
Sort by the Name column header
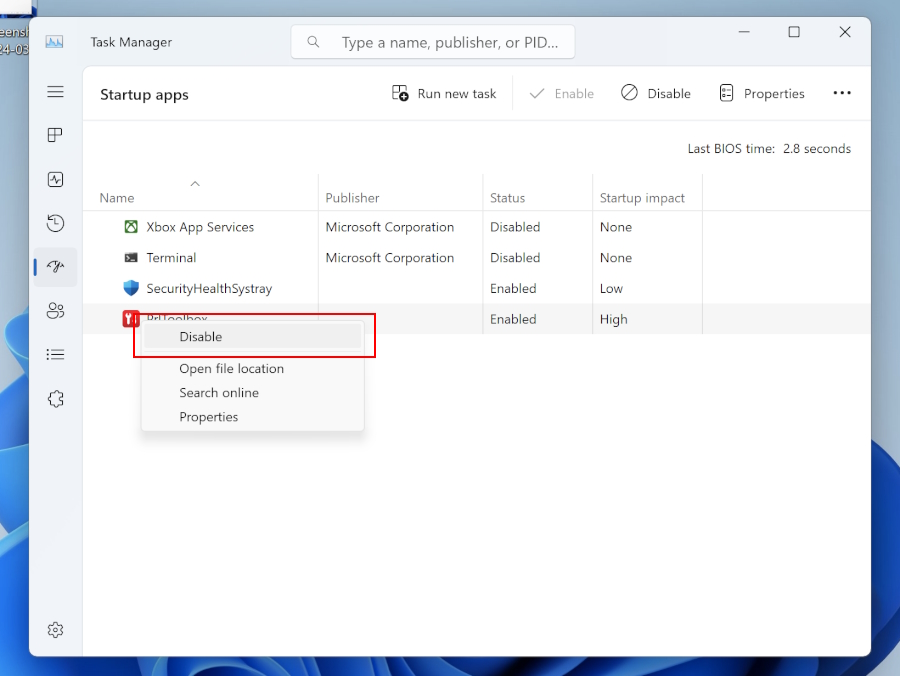tap(117, 198)
